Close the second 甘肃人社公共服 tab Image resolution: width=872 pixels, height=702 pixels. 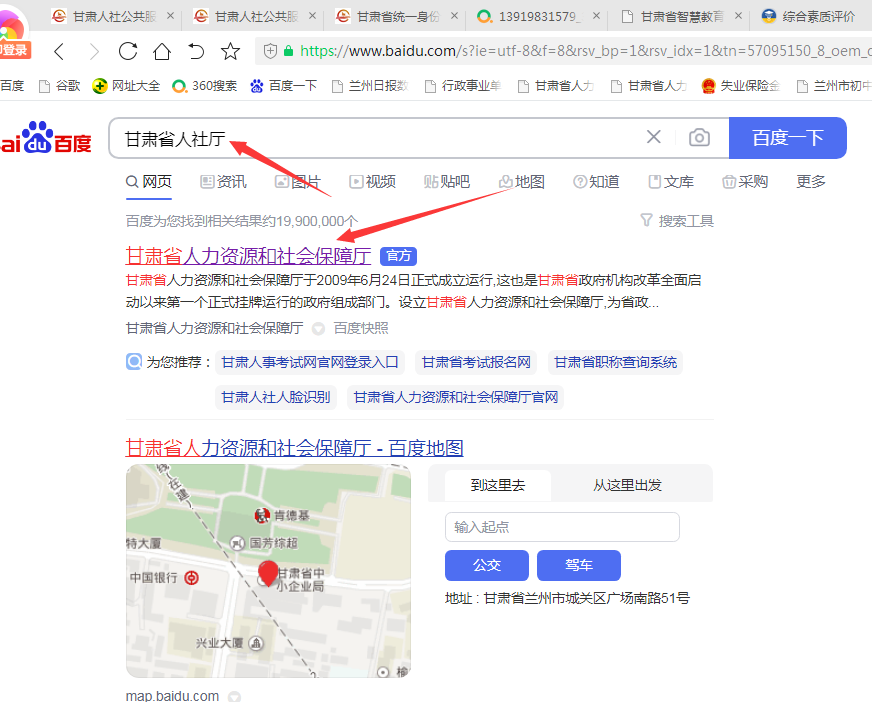tap(312, 16)
